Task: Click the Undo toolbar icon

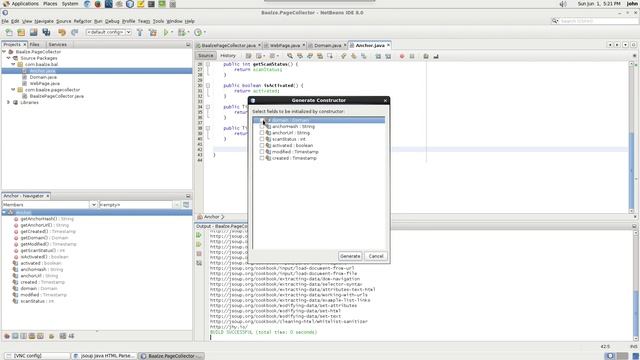Action: tap(62, 32)
